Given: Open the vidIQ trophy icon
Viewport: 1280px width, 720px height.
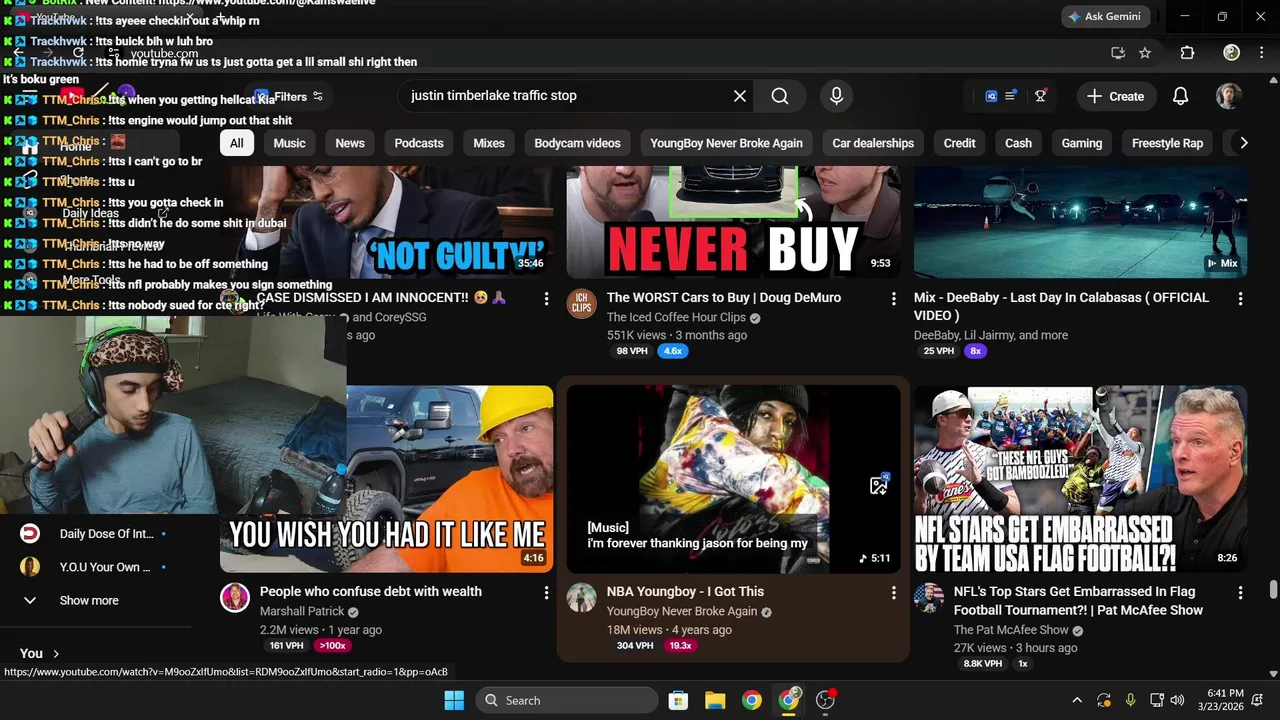Looking at the screenshot, I should (x=1041, y=96).
